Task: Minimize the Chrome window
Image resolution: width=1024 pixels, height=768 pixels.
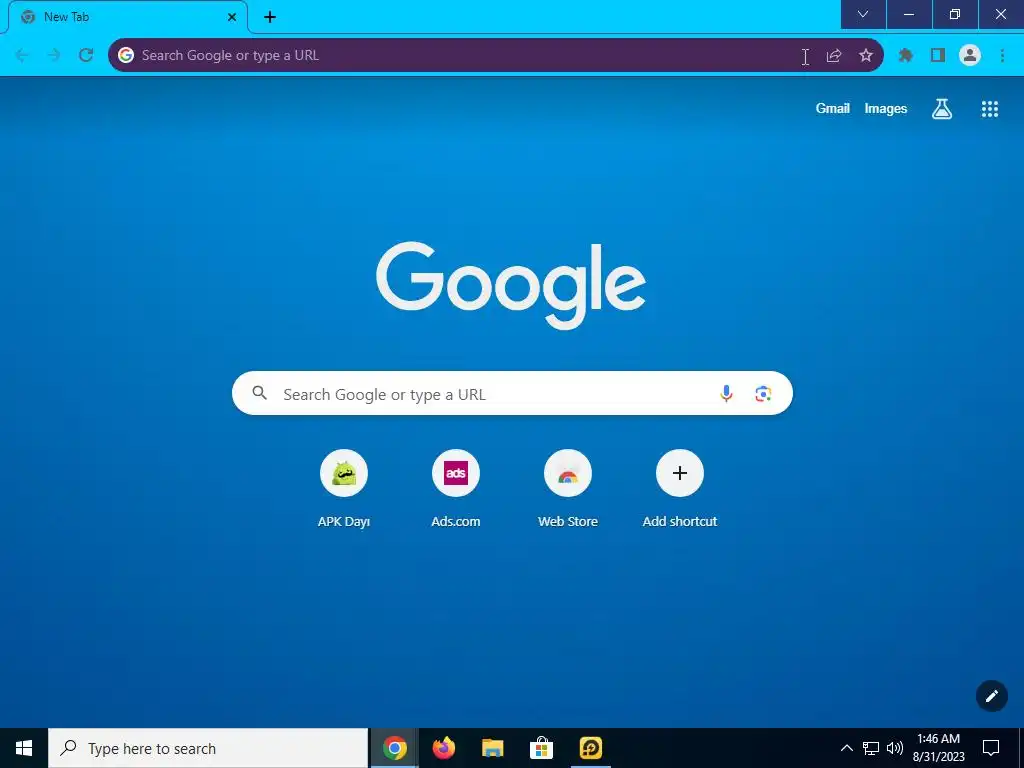Action: coord(908,14)
